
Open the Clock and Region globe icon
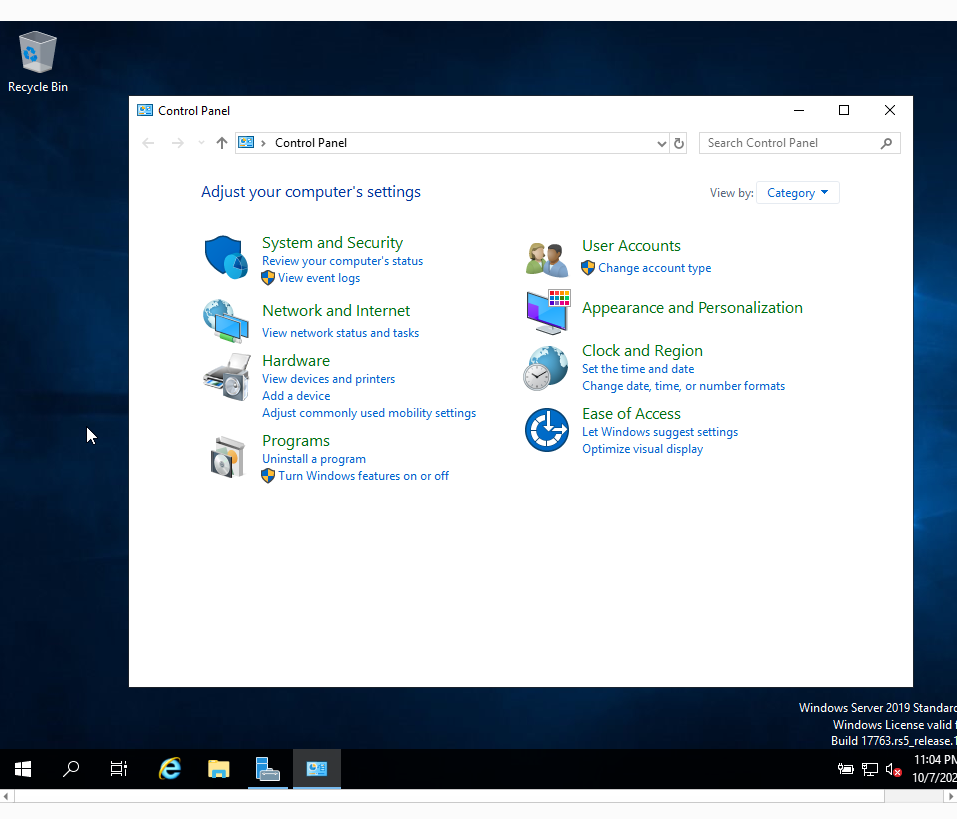pyautogui.click(x=546, y=368)
